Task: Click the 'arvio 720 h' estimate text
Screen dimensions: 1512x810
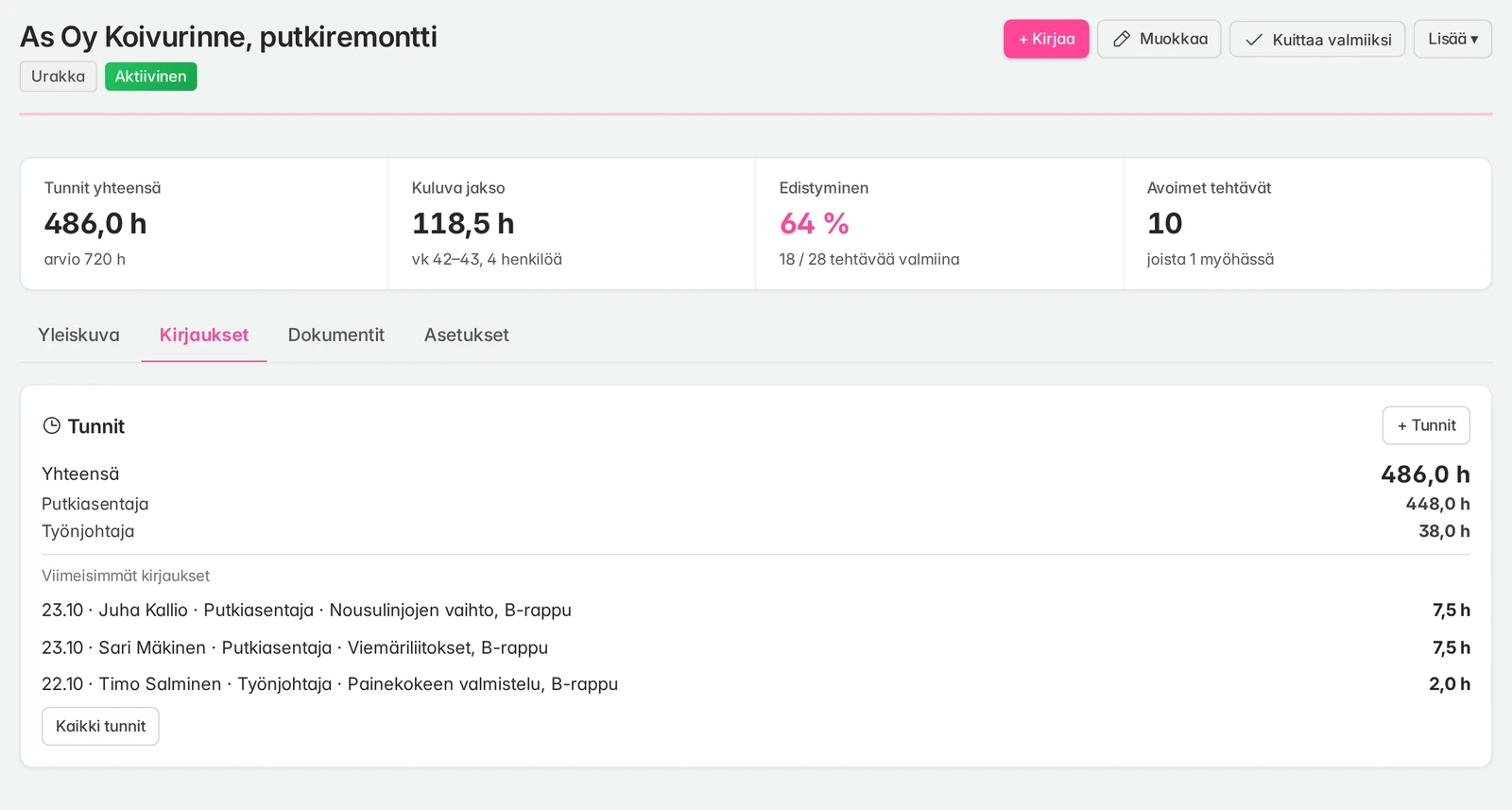Action: 85,259
